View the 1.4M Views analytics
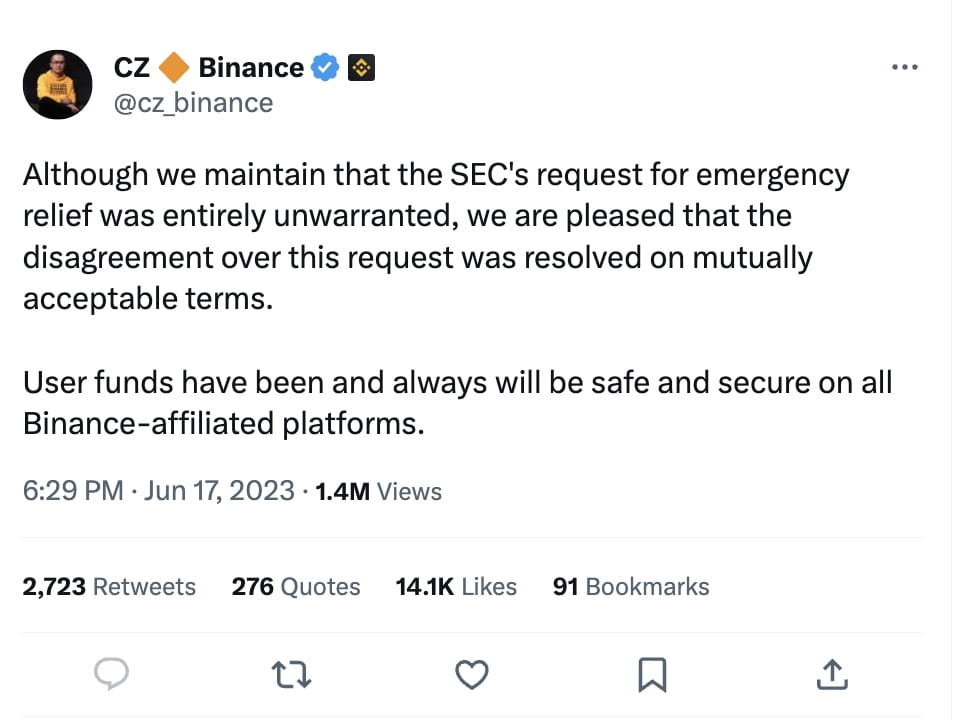 (378, 491)
